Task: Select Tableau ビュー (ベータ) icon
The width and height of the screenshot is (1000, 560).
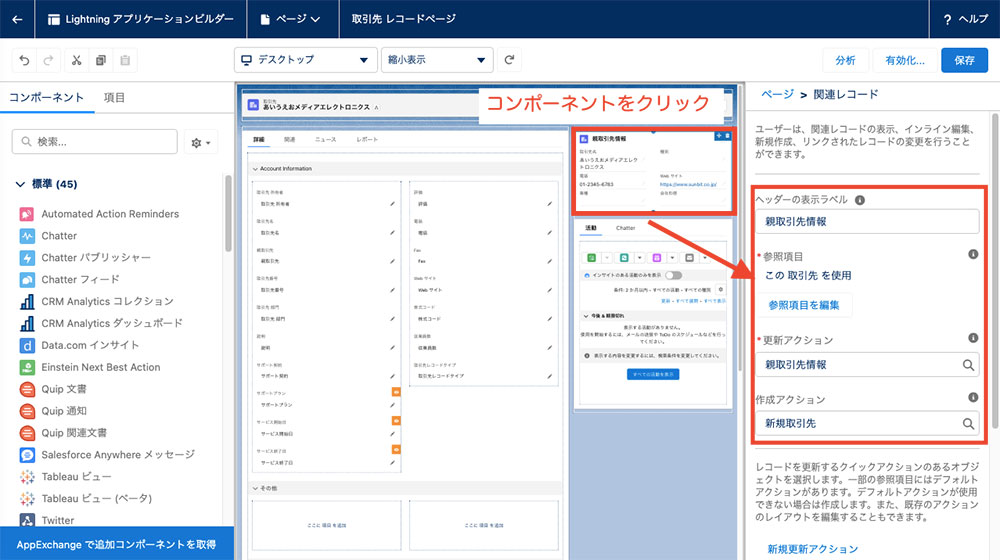Action: tap(27, 499)
